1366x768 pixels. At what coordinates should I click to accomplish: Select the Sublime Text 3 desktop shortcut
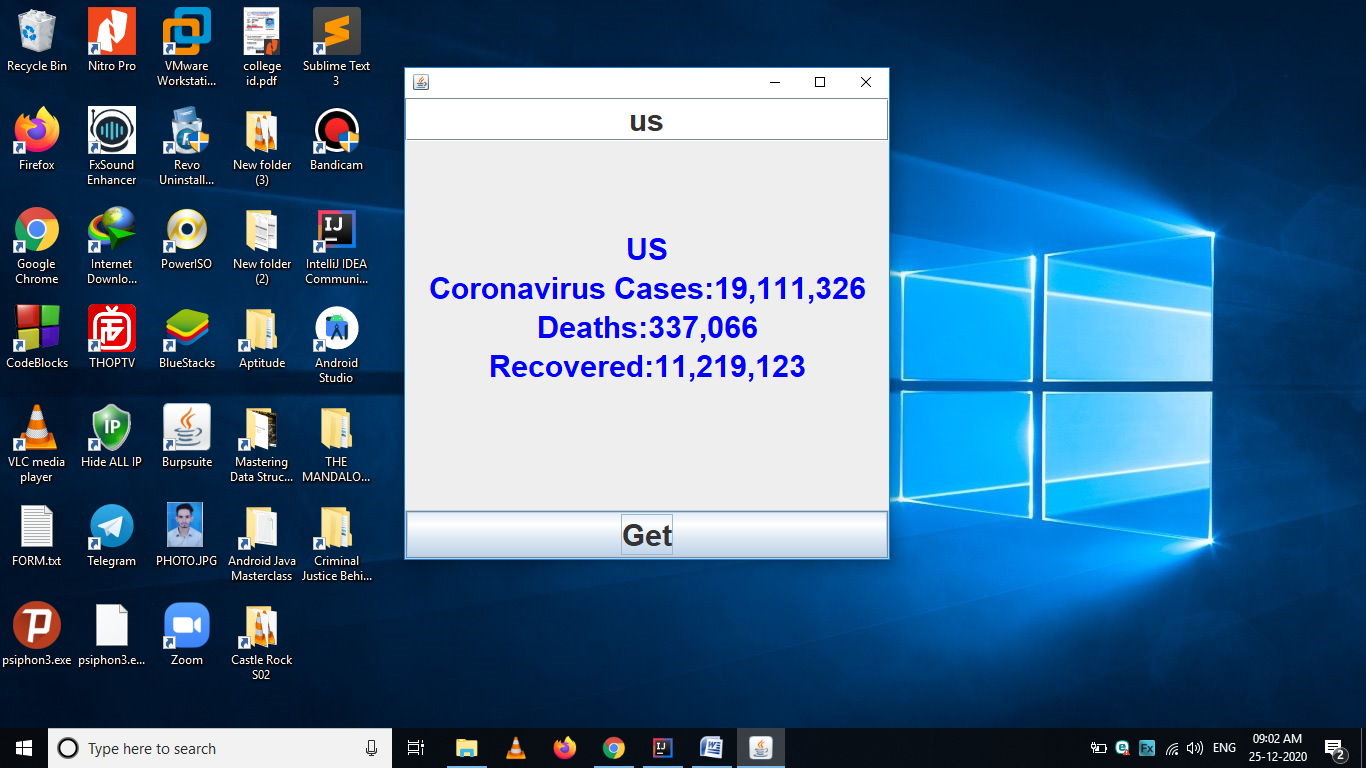click(337, 48)
